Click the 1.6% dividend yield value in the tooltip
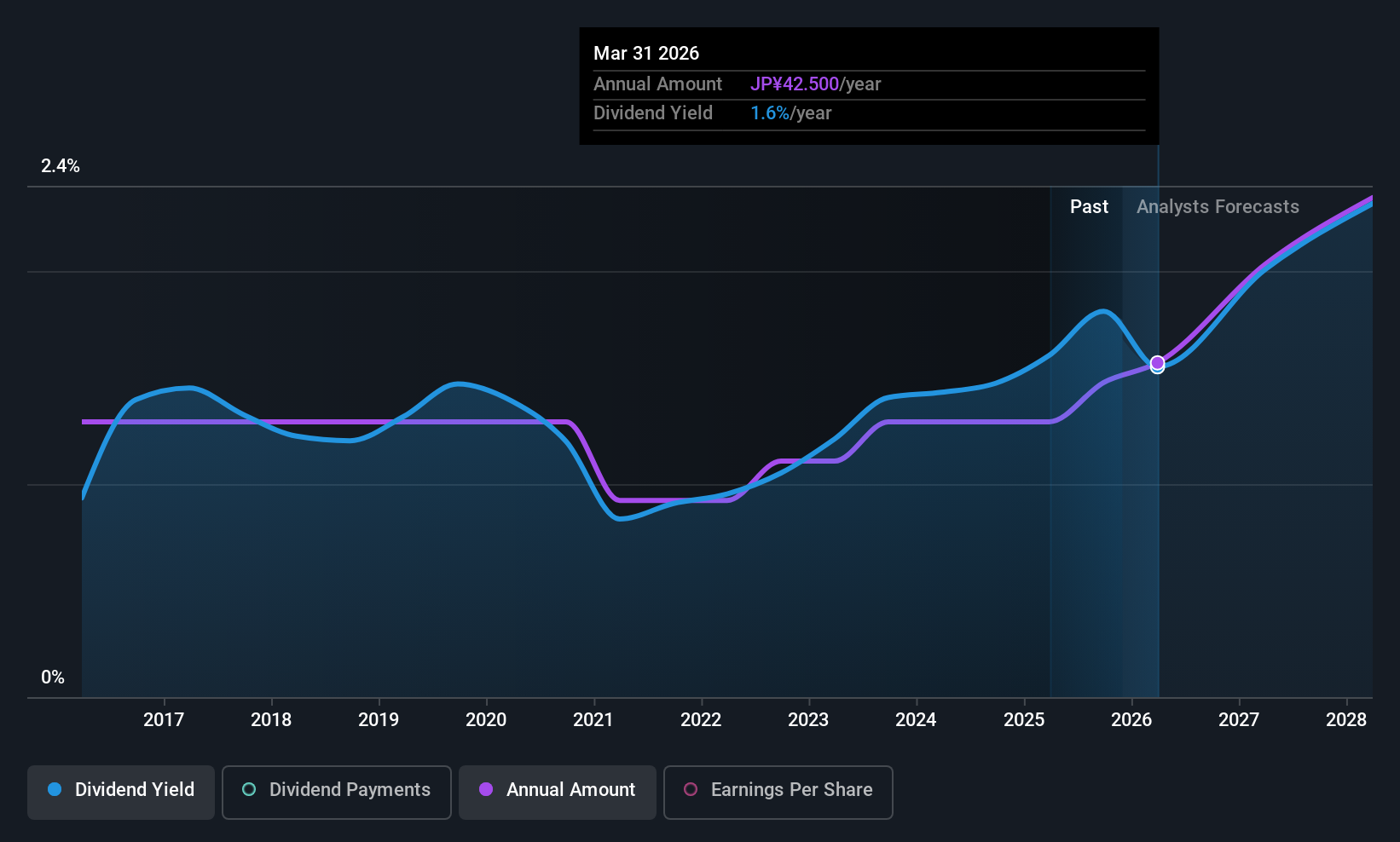This screenshot has width=1400, height=842. [770, 113]
